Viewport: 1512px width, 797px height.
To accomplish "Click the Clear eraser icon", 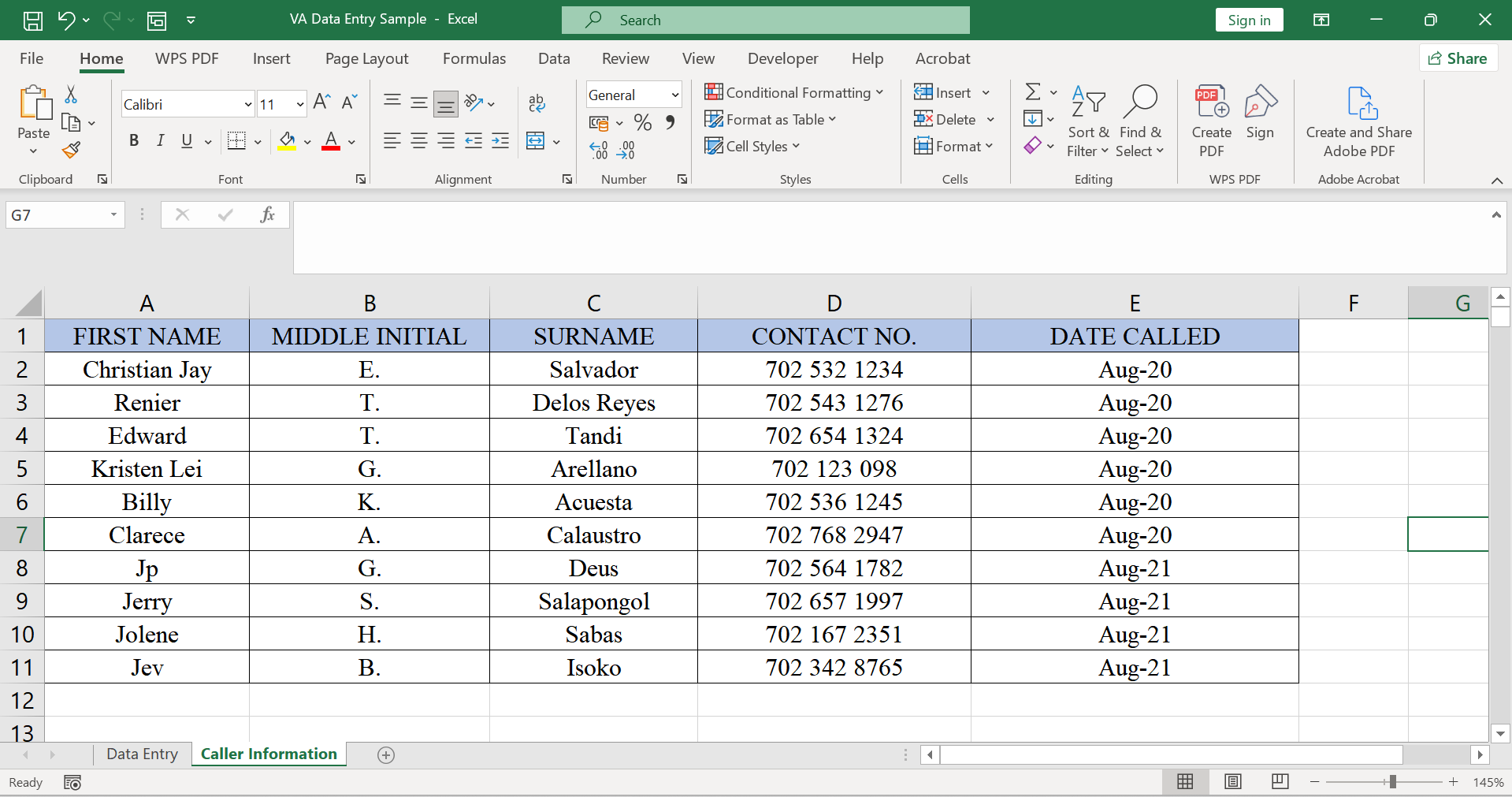I will click(x=1033, y=146).
